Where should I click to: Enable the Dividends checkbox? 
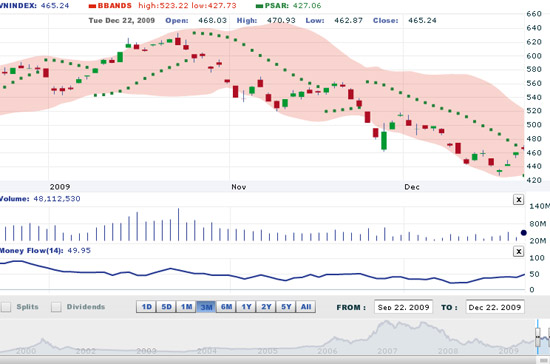56,307
